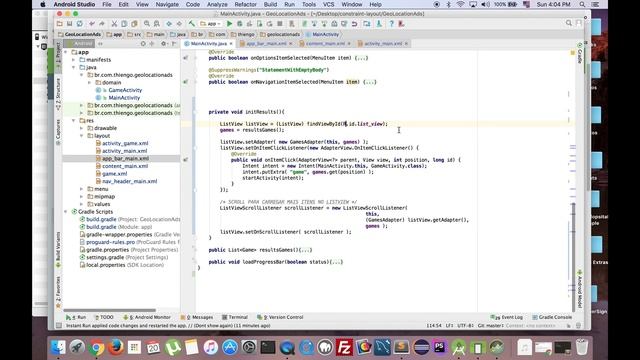640x360 pixels.
Task: Click the Spotlight search icon in menu bar
Action: click(x=582, y=4)
